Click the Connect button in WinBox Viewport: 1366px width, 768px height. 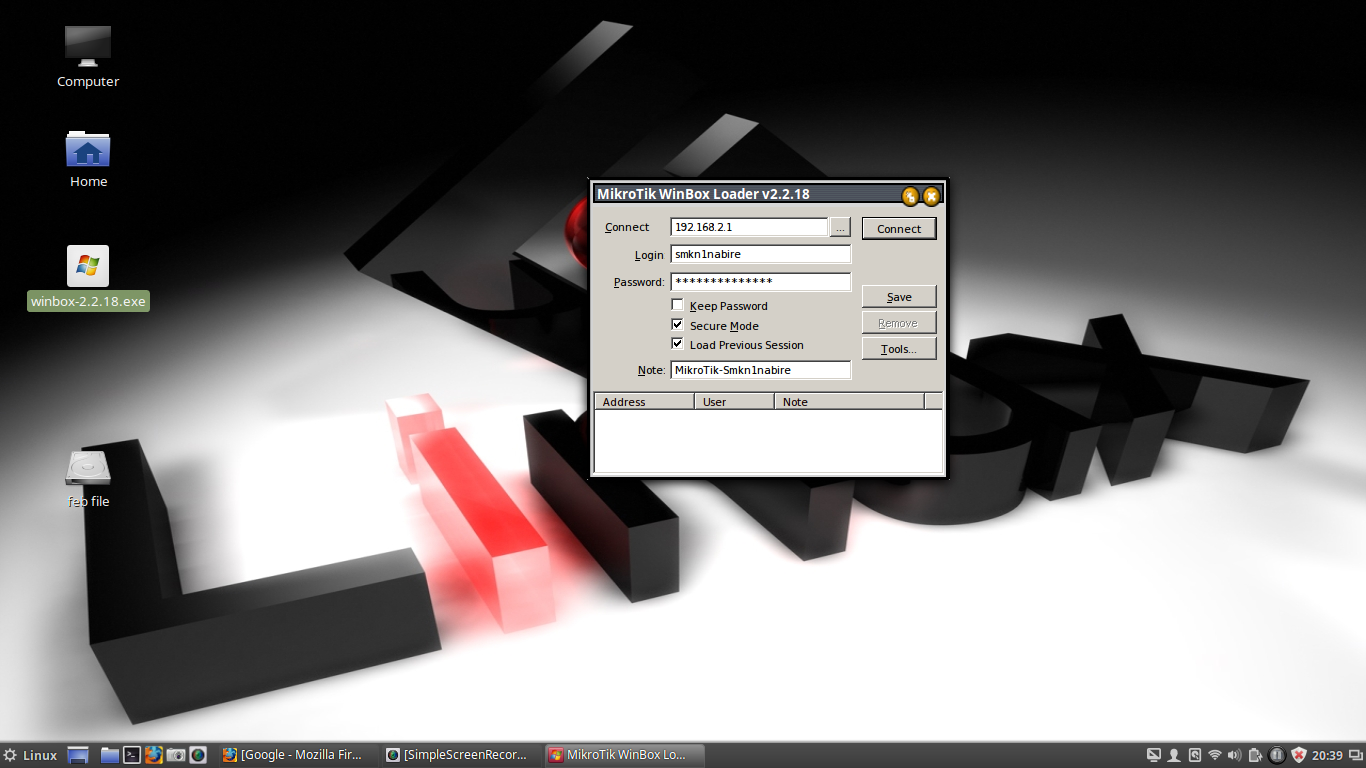(899, 229)
